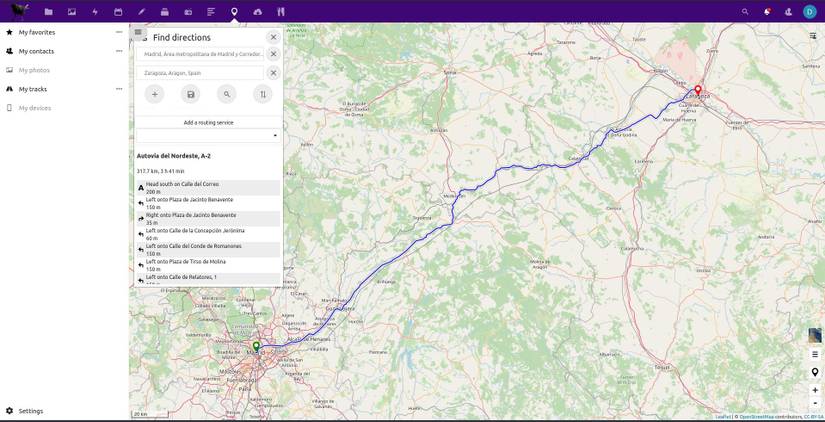825x422 pixels.
Task: Open the unified search magnifier icon
Action: point(744,12)
